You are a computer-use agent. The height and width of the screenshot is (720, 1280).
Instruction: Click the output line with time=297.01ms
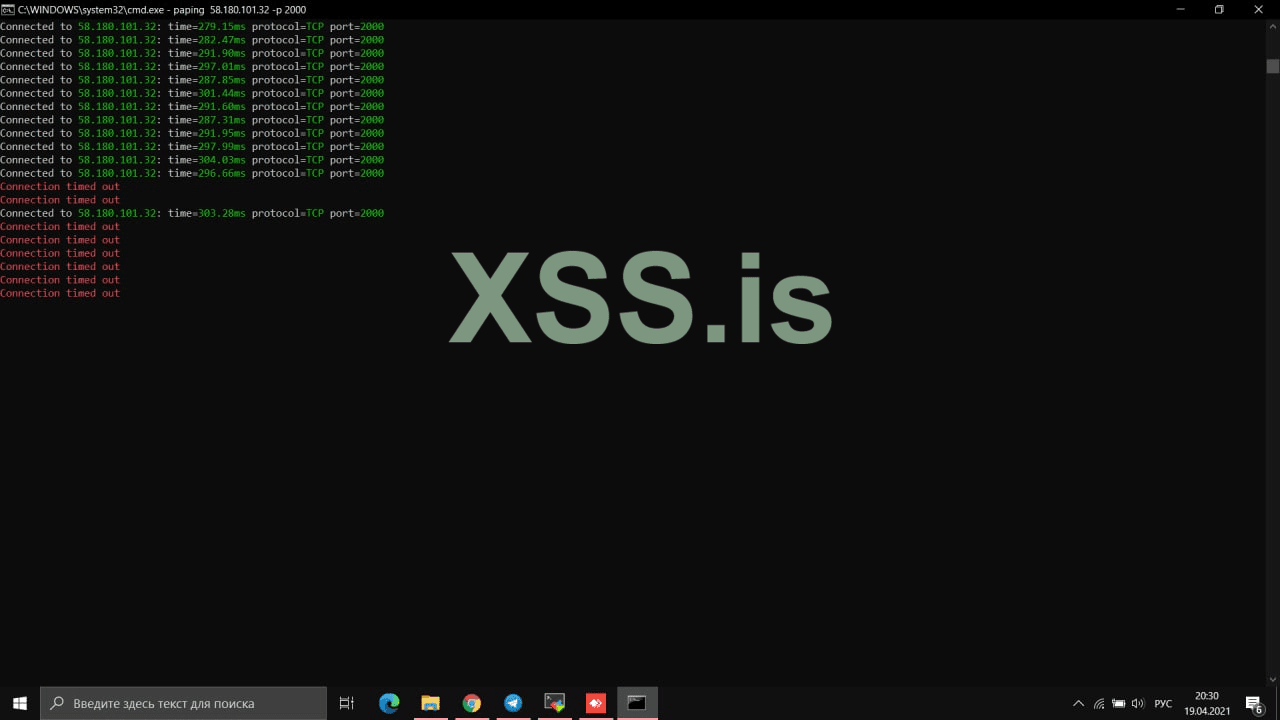click(x=192, y=67)
